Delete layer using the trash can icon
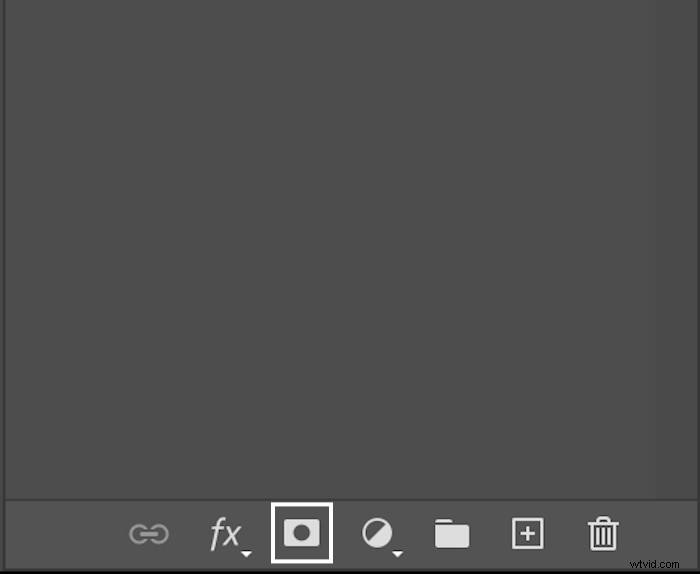Image resolution: width=700 pixels, height=574 pixels. click(603, 533)
